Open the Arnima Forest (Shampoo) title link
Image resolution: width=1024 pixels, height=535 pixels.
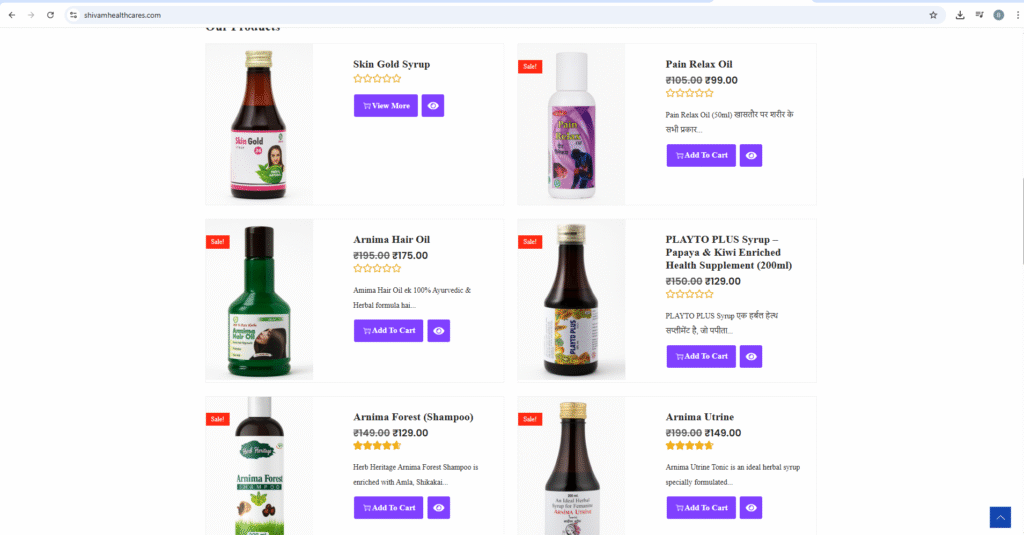pos(413,417)
